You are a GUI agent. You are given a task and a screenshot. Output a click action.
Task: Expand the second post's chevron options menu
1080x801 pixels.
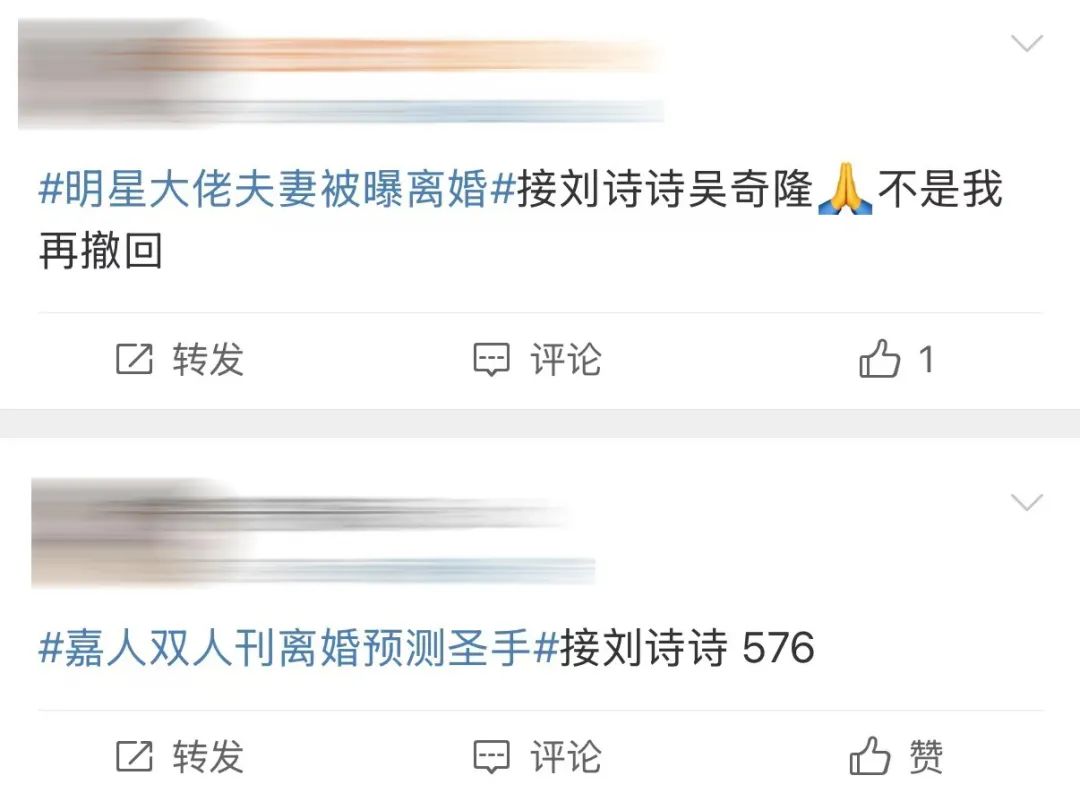(x=1027, y=502)
